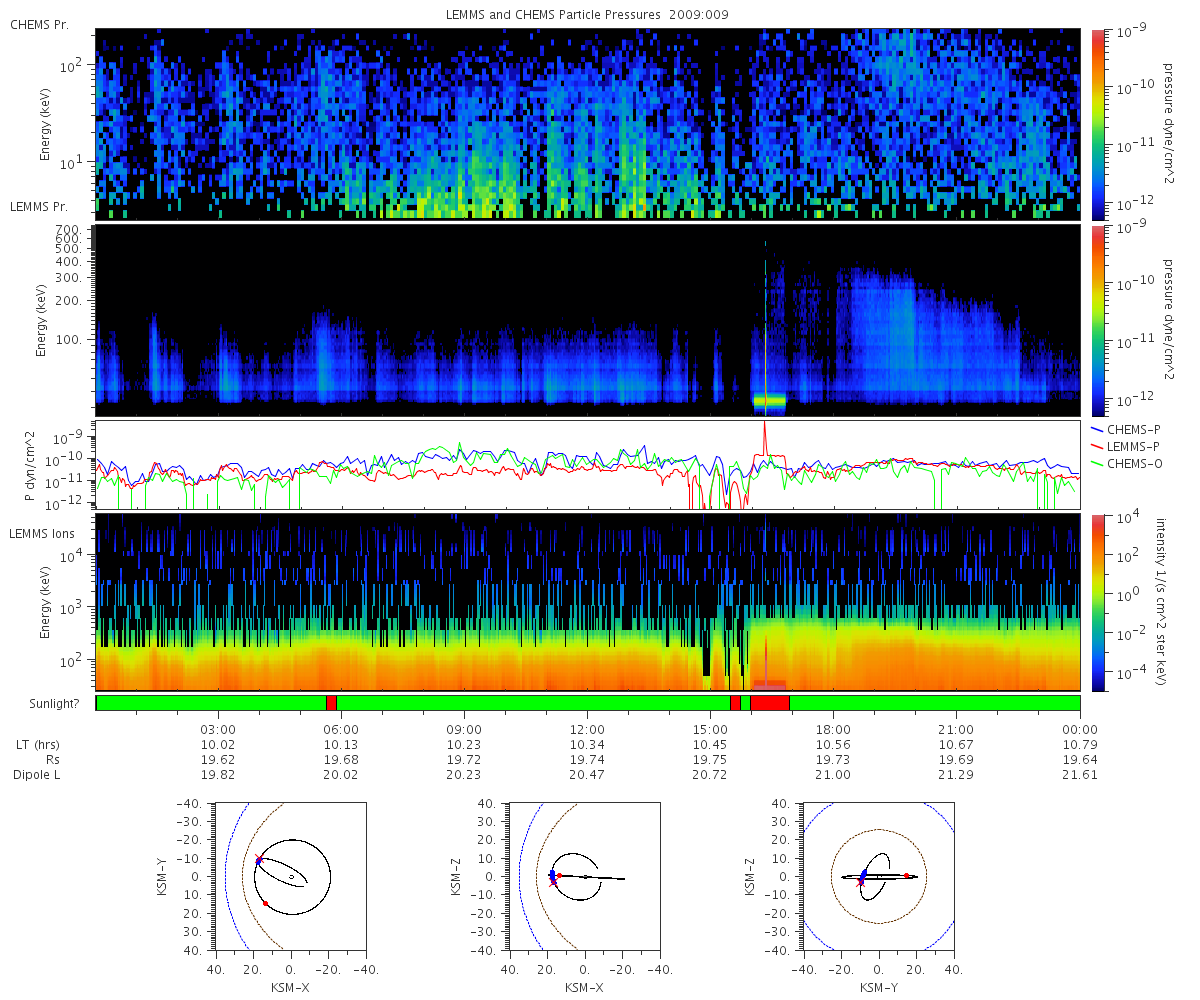
Task: Click the first short red segment in Sunlight bar
Action: pyautogui.click(x=331, y=703)
